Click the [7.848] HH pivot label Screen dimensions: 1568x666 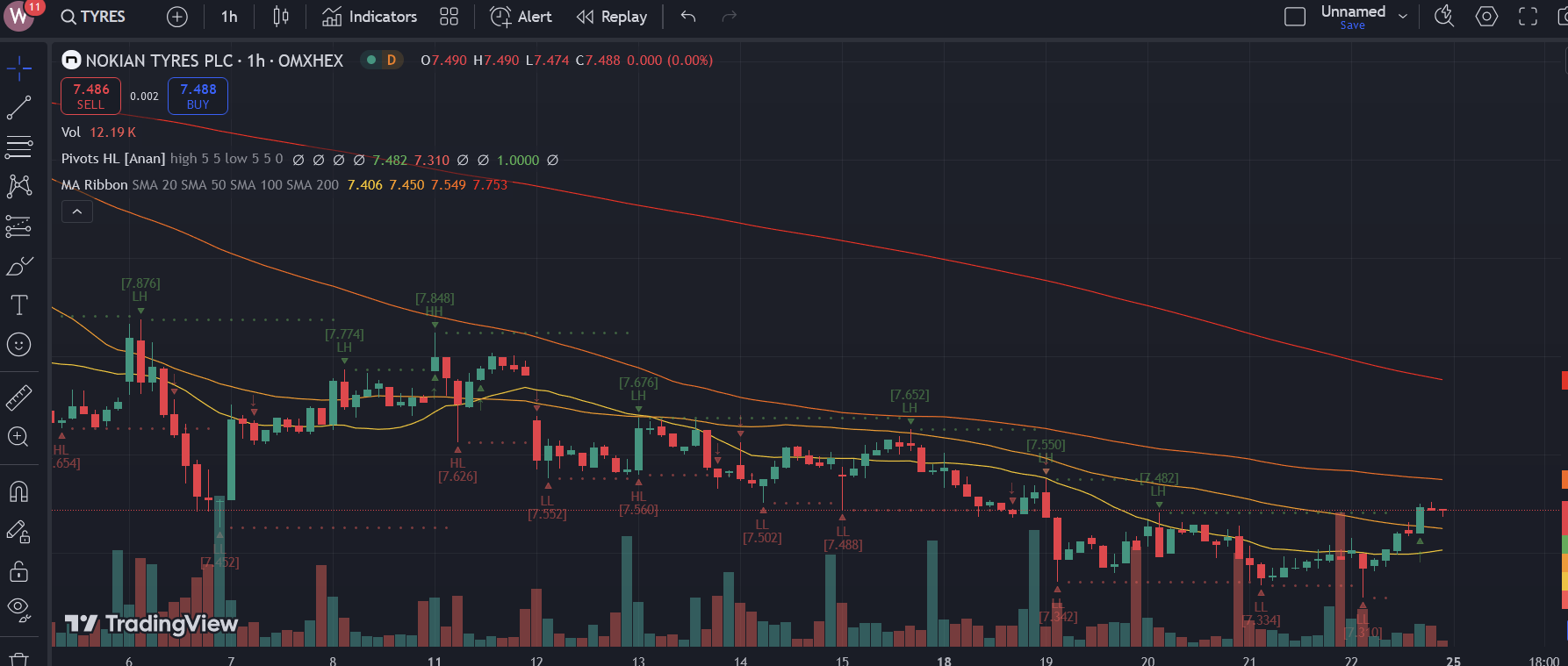pyautogui.click(x=435, y=304)
